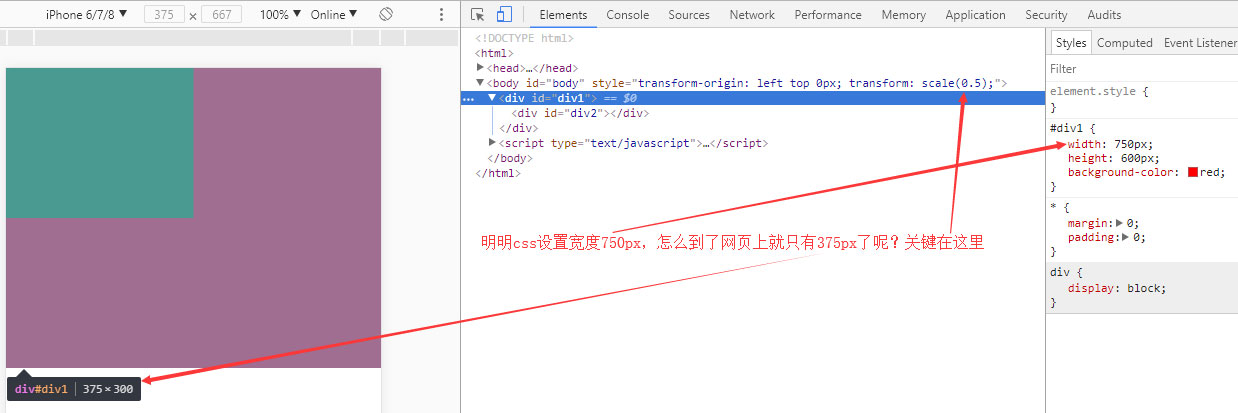Click the Filter styles input field

click(x=1142, y=69)
